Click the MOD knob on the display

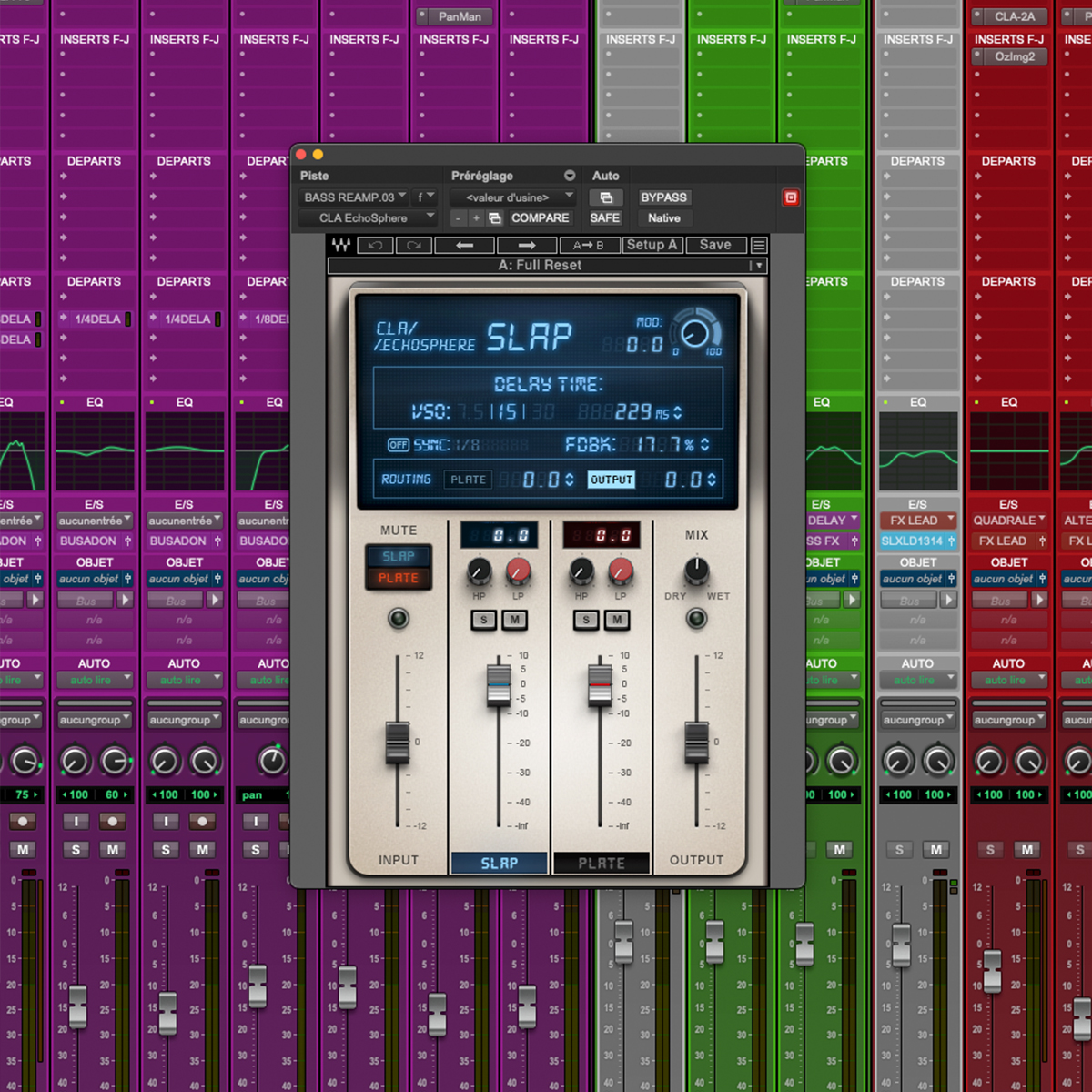point(696,332)
